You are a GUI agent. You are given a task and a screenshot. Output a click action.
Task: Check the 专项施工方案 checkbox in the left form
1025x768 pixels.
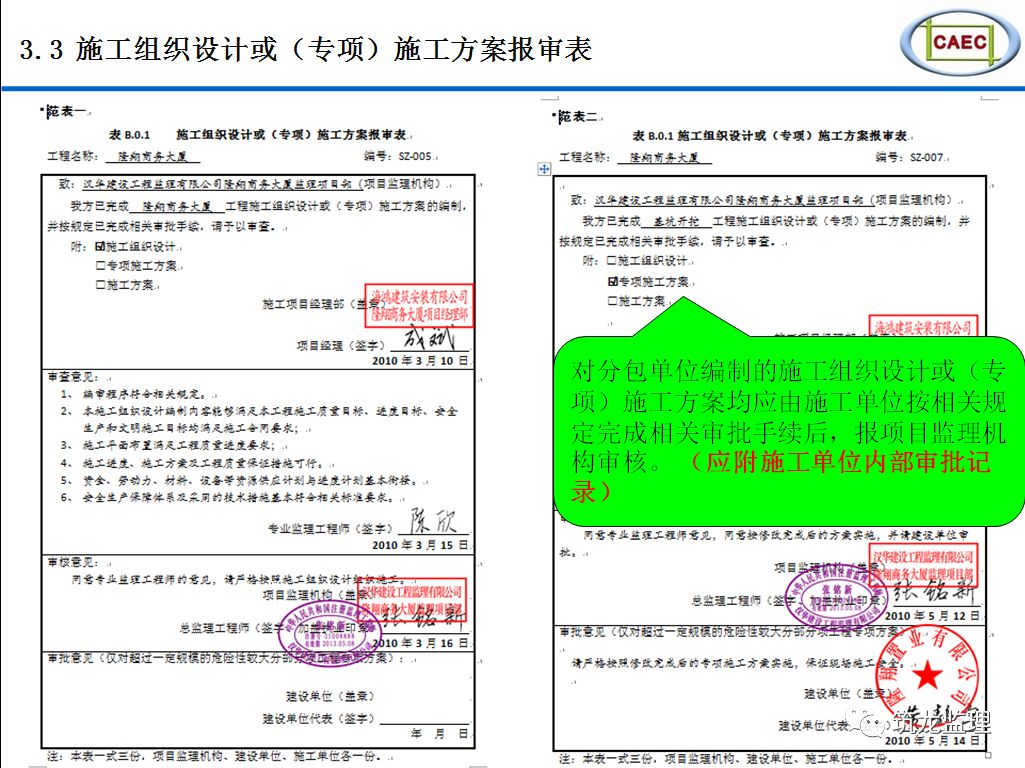[100, 265]
